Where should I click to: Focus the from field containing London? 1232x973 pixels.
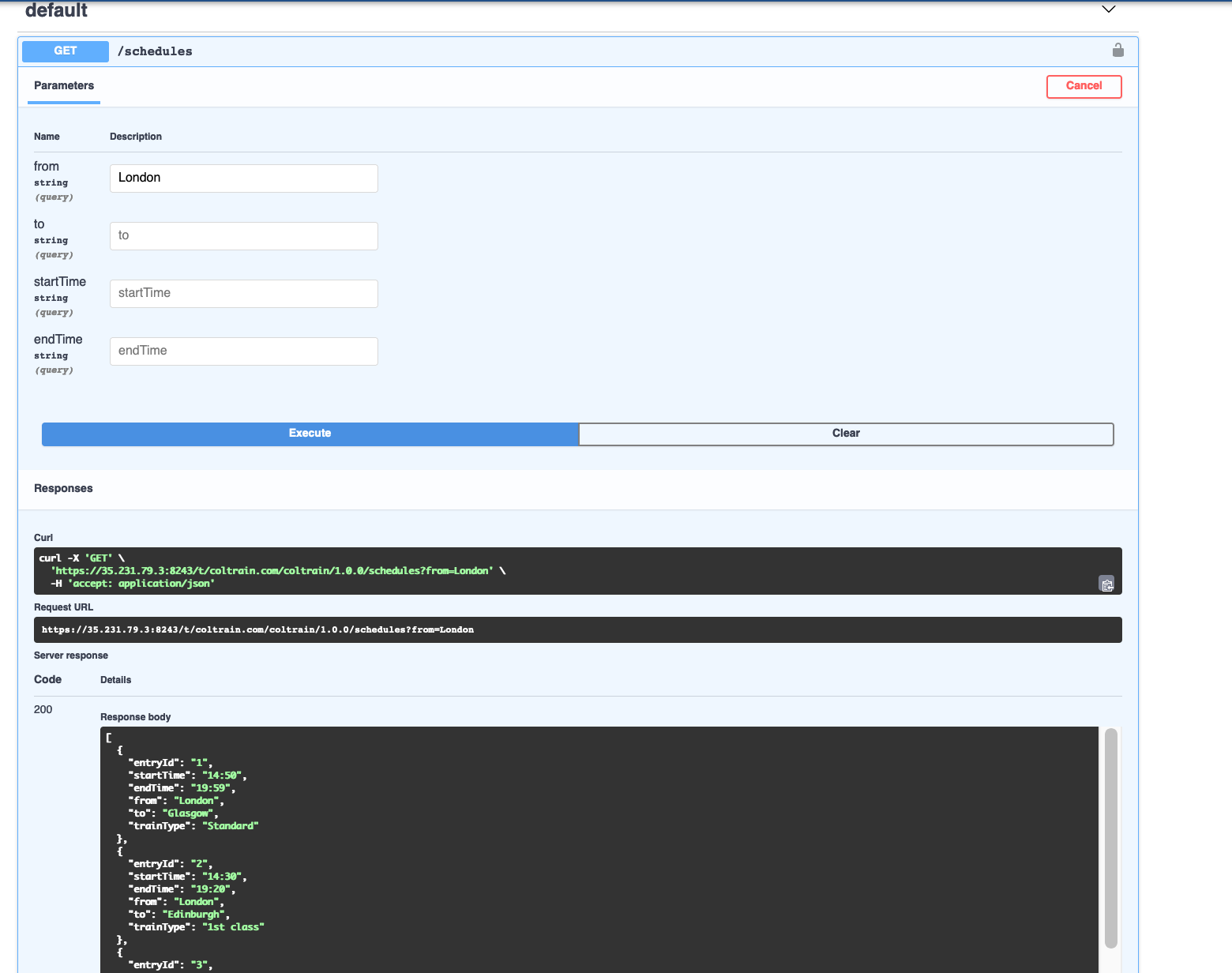coord(243,178)
